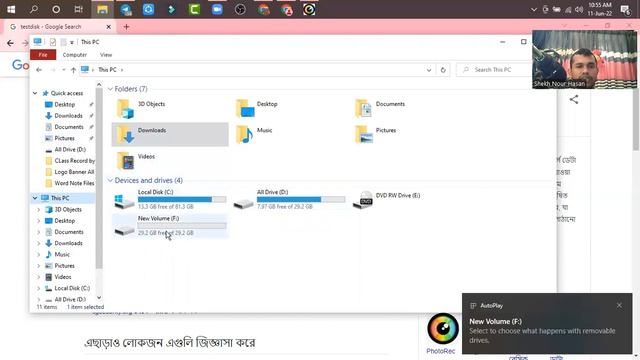The height and width of the screenshot is (360, 640).
Task: Go up one folder level arrow
Action: point(73,70)
